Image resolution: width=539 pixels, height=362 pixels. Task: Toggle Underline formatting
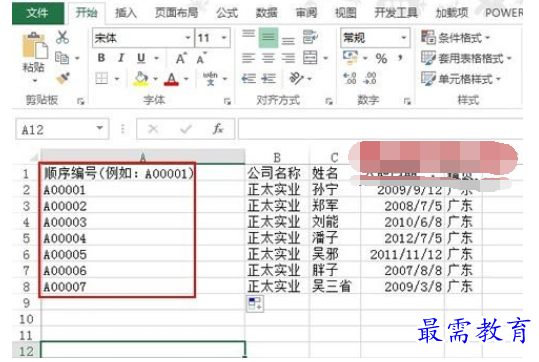[x=141, y=58]
